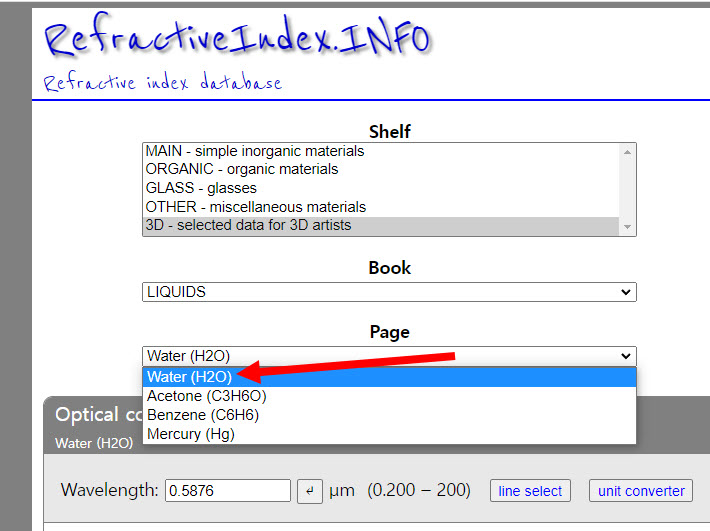This screenshot has width=710, height=531.
Task: Collapse the Page dropdown showing Water (H2O)
Action: [389, 356]
